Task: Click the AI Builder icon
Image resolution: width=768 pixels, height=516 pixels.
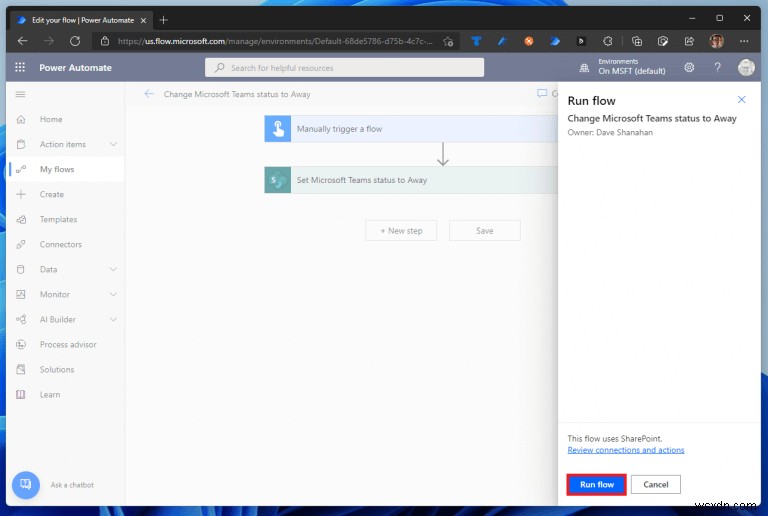Action: (21, 319)
